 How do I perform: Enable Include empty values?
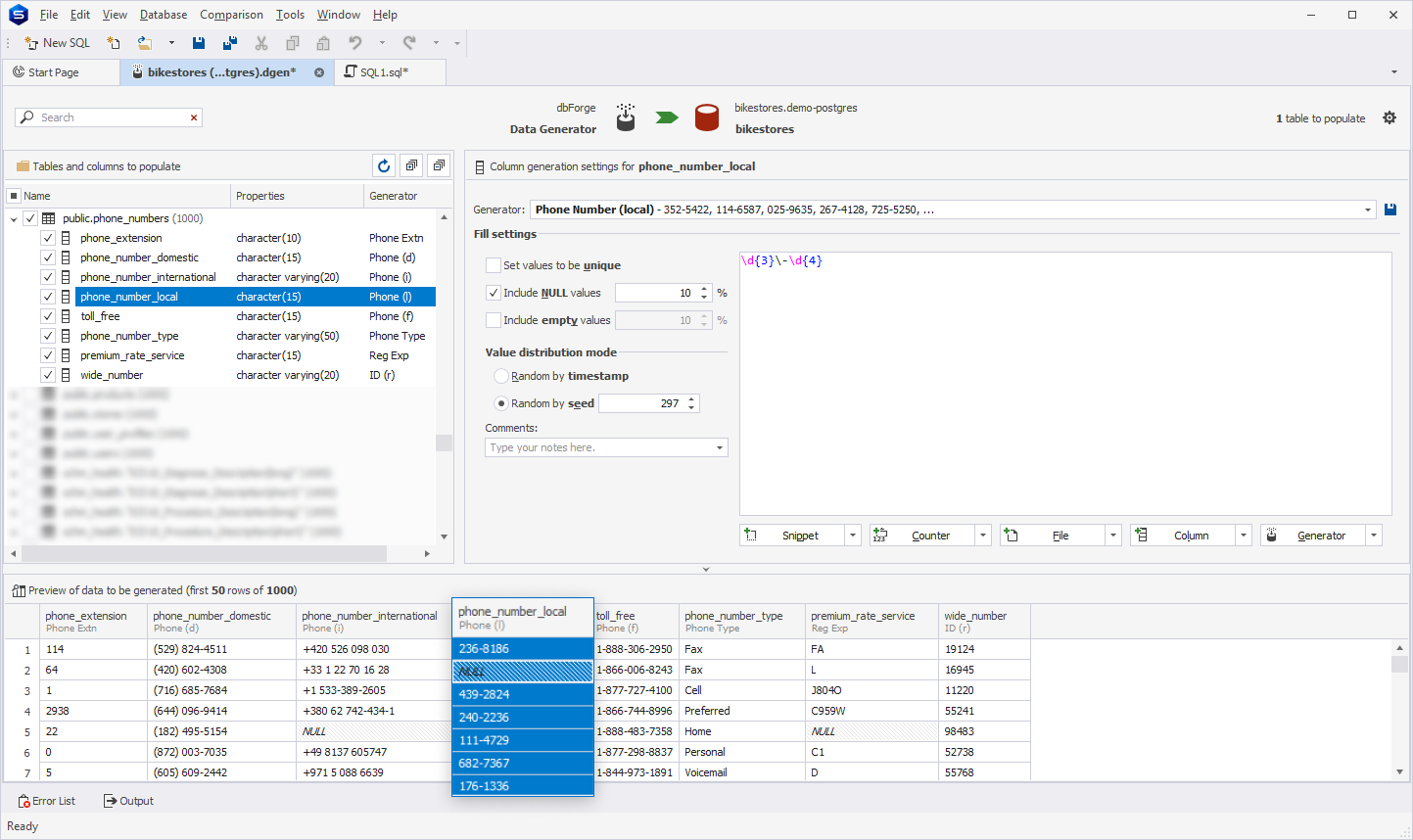tap(494, 320)
